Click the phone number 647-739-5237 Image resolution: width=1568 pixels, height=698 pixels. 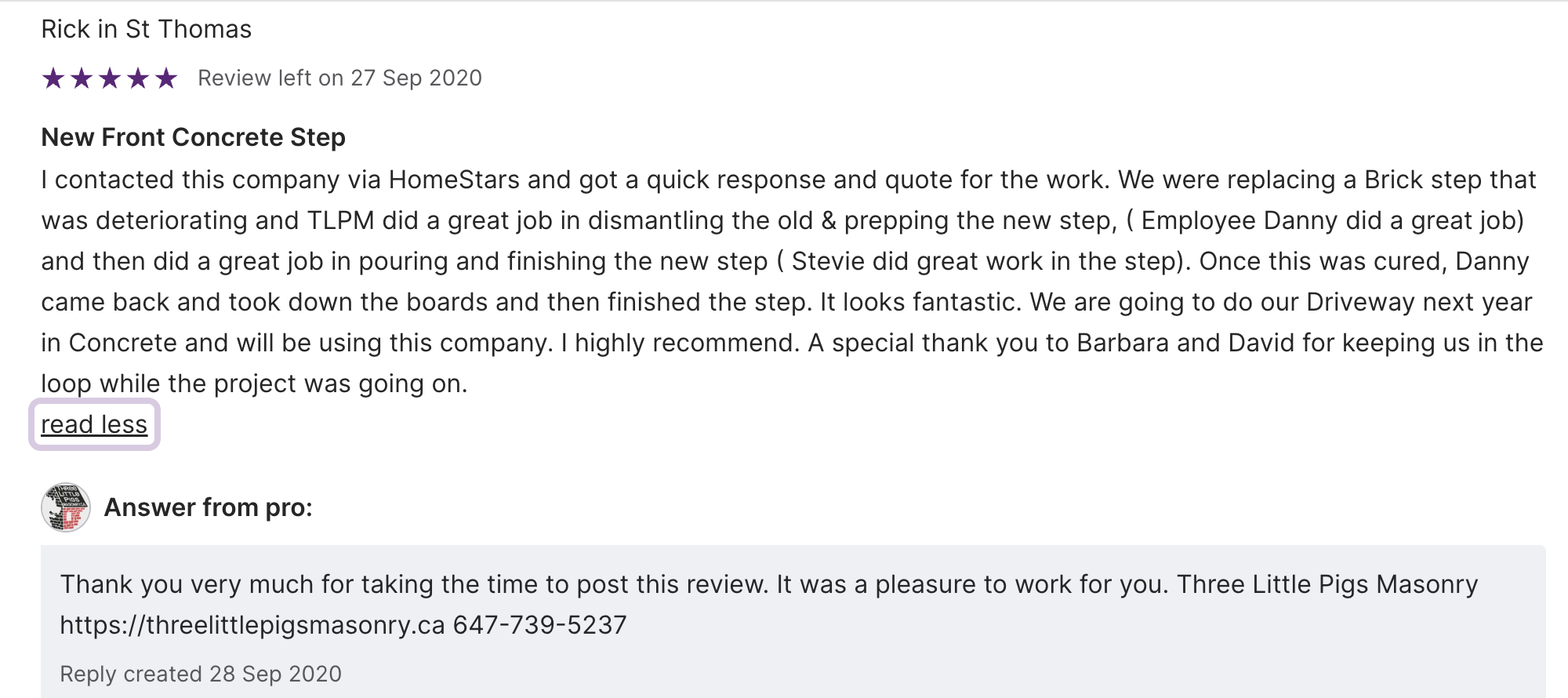click(x=539, y=625)
